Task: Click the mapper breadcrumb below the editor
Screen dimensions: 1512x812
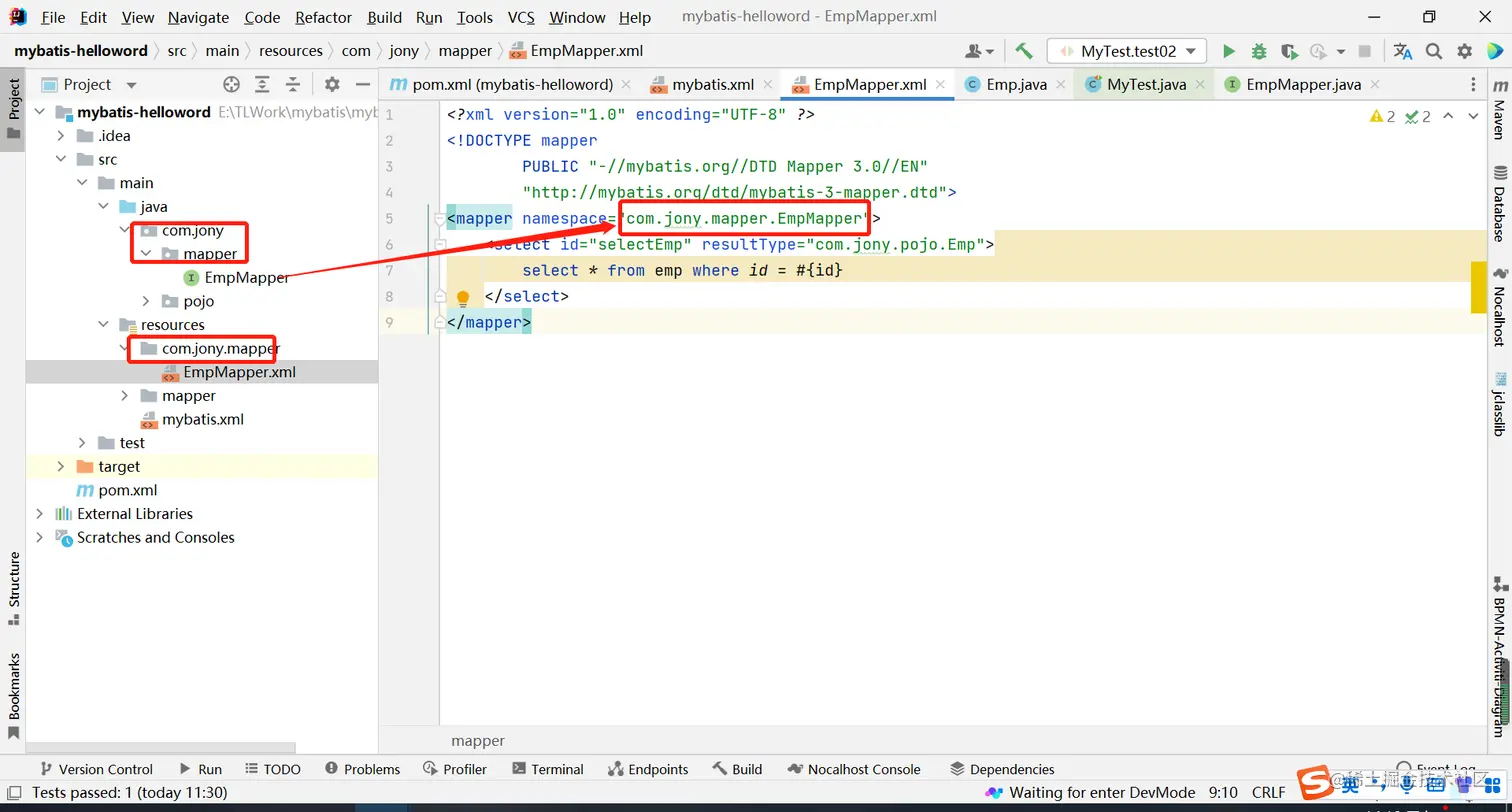Action: 478,741
